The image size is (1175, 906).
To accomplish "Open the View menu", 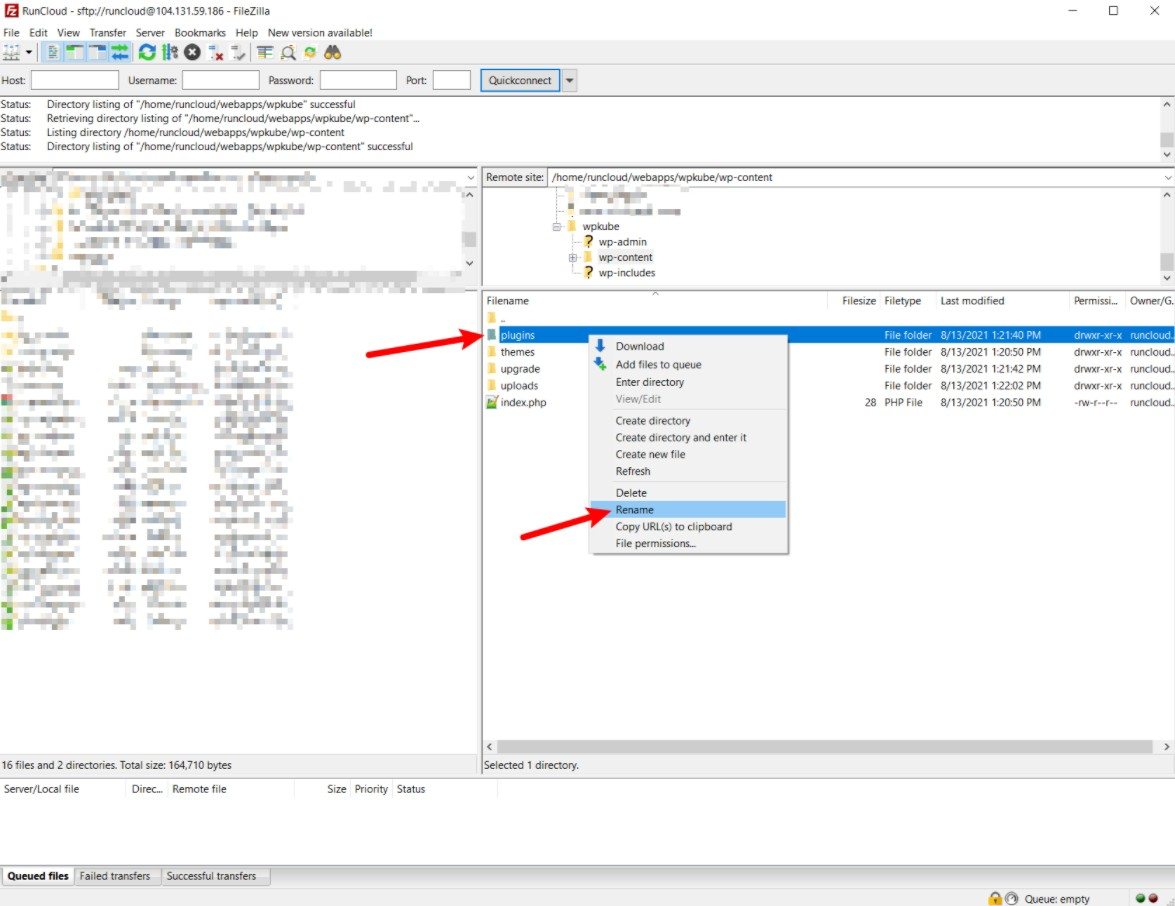I will (68, 33).
